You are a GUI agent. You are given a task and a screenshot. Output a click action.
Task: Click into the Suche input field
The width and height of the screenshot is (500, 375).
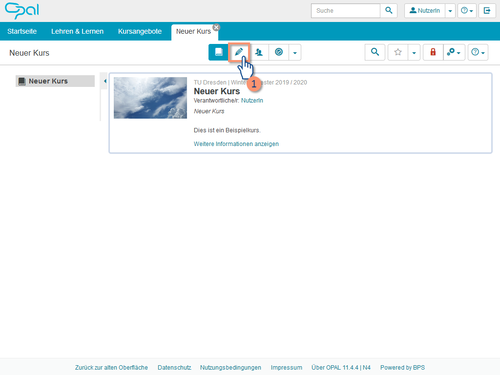pyautogui.click(x=346, y=11)
